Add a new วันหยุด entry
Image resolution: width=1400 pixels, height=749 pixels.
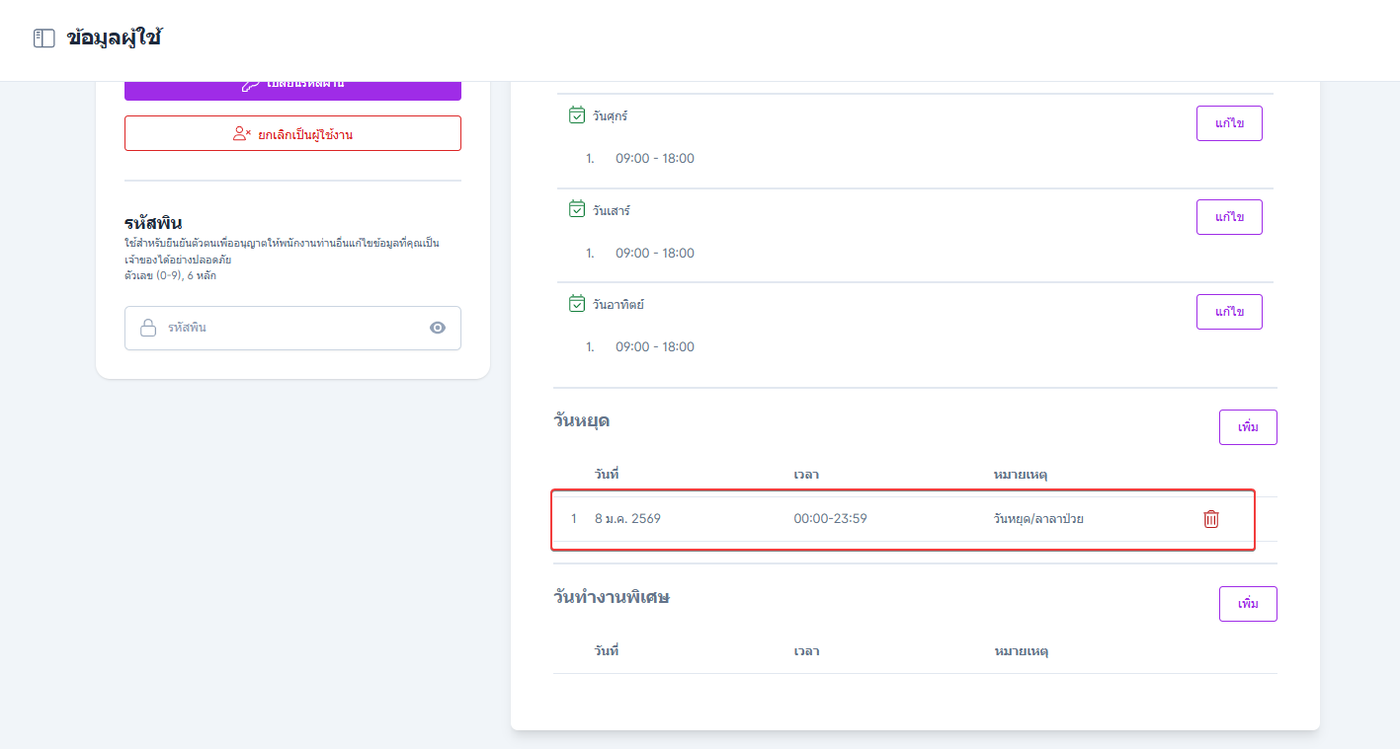[1247, 427]
